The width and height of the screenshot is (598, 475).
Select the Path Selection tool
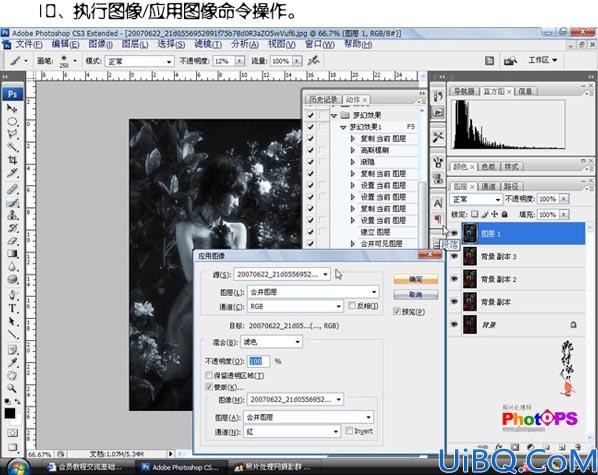click(x=12, y=321)
